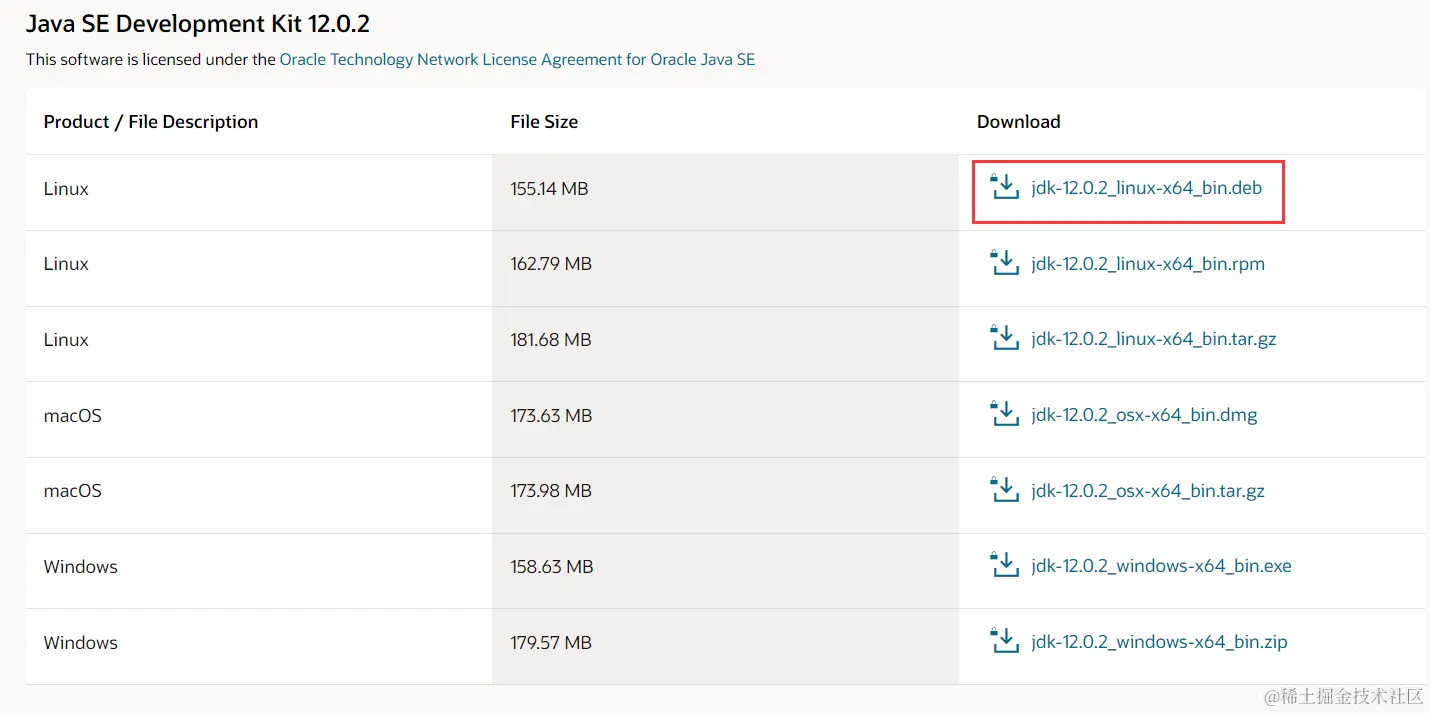Download jdk-12.0.2_windows-x64_bin.exe link
1430x713 pixels.
tap(1161, 566)
